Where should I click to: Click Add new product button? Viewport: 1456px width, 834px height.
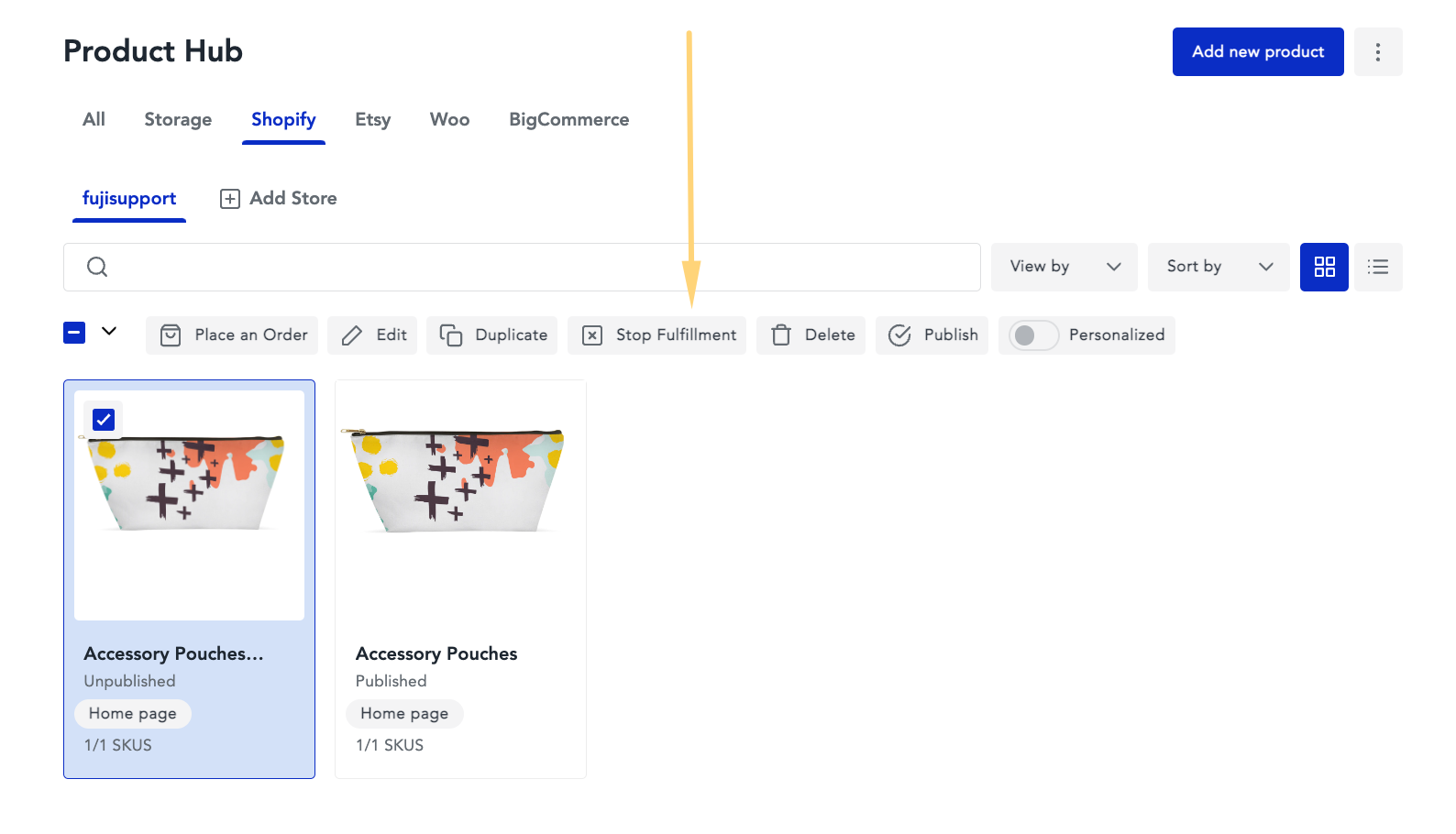1258,52
